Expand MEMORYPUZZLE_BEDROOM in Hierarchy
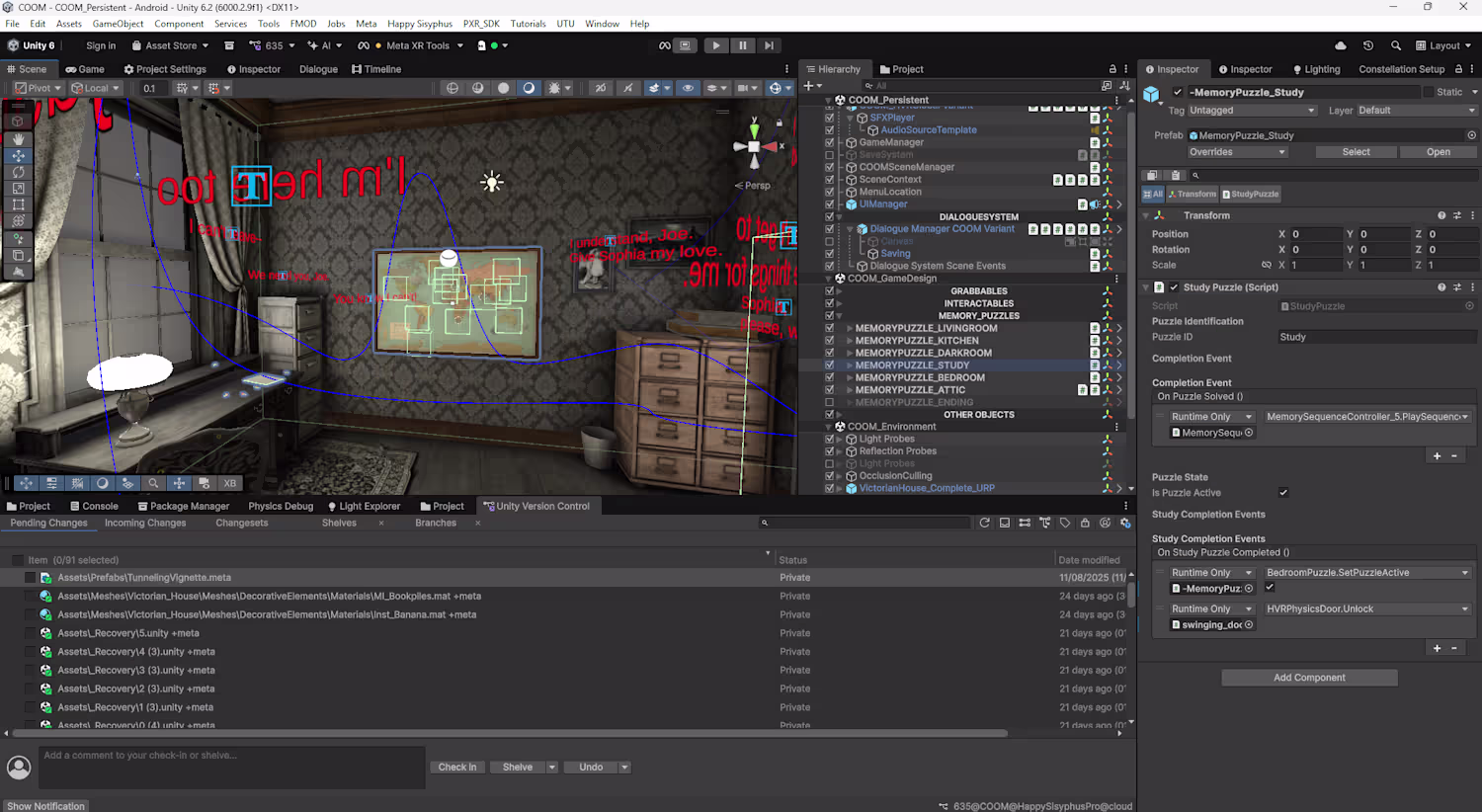The height and width of the screenshot is (812, 1482). [x=850, y=377]
